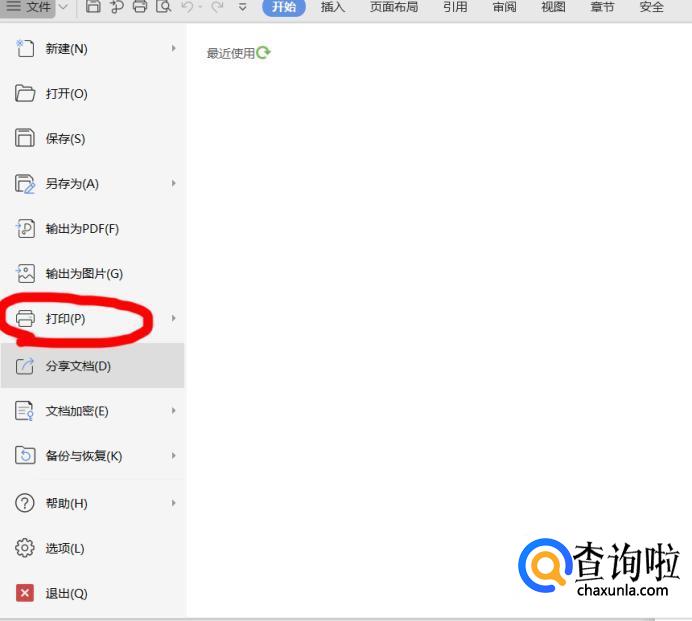The image size is (692, 621).
Task: Expand the 新建(N) submenu arrow
Action: (x=173, y=48)
